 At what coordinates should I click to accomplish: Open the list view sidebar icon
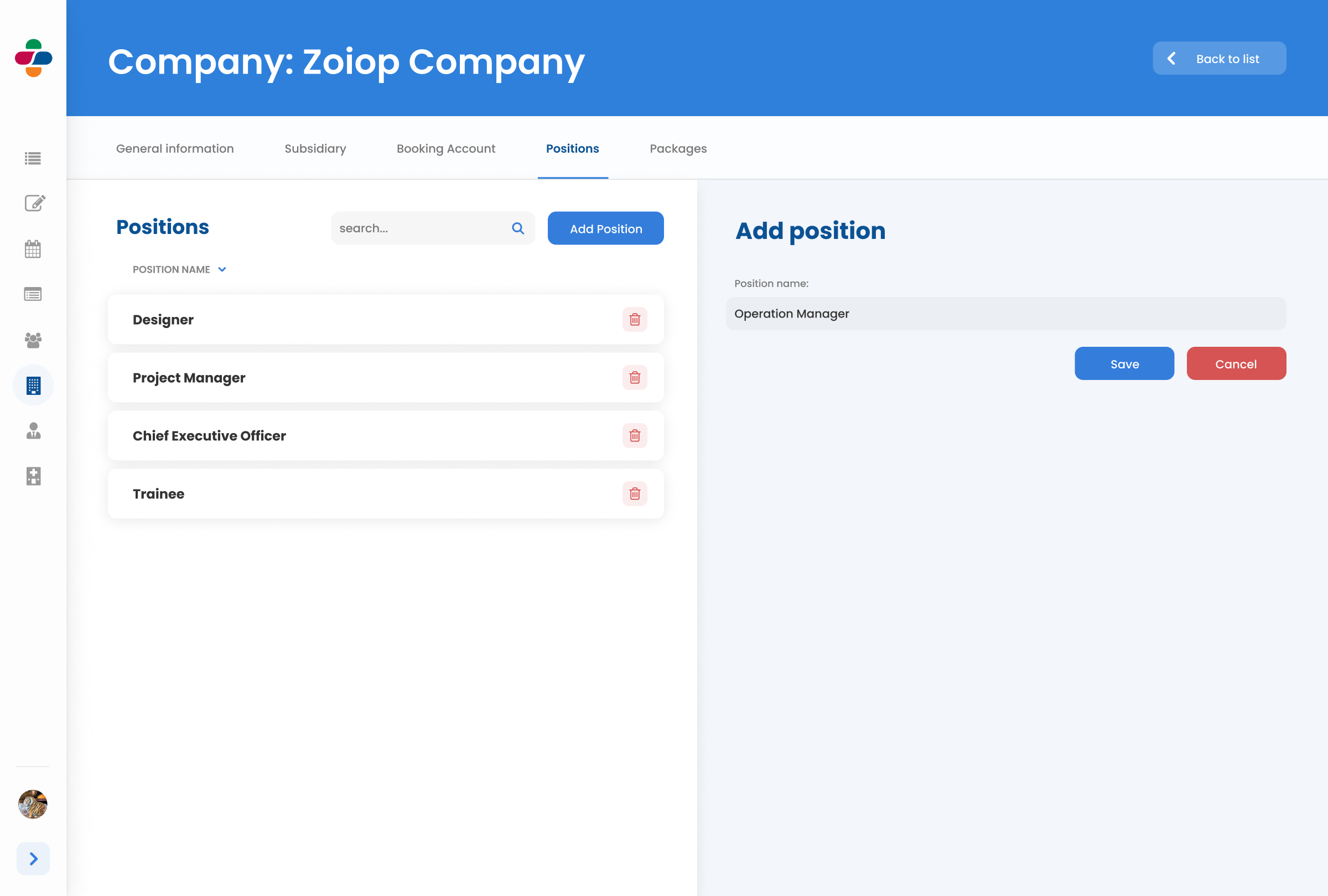pos(33,158)
